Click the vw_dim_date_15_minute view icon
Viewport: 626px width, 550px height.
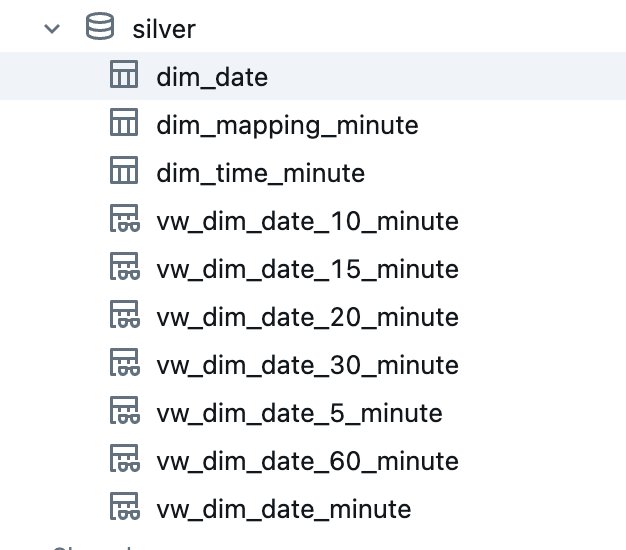click(123, 268)
